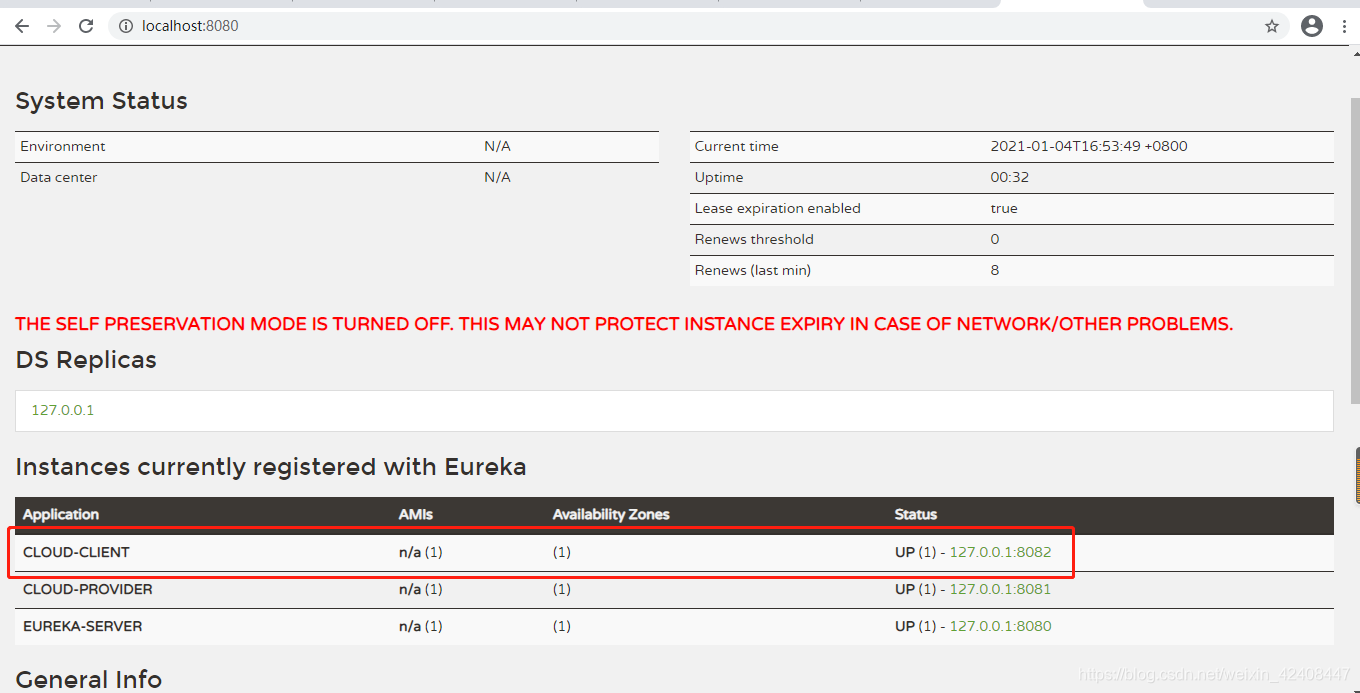1360x693 pixels.
Task: Click the browser forward arrow
Action: click(54, 26)
